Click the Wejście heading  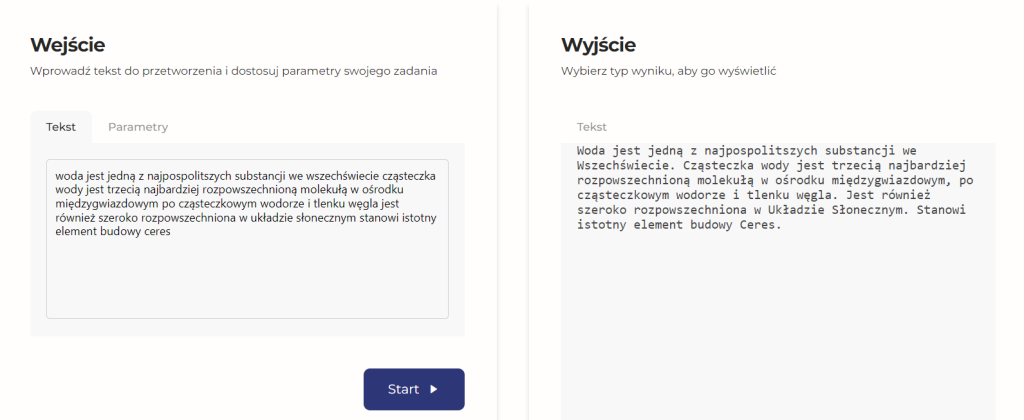(67, 45)
